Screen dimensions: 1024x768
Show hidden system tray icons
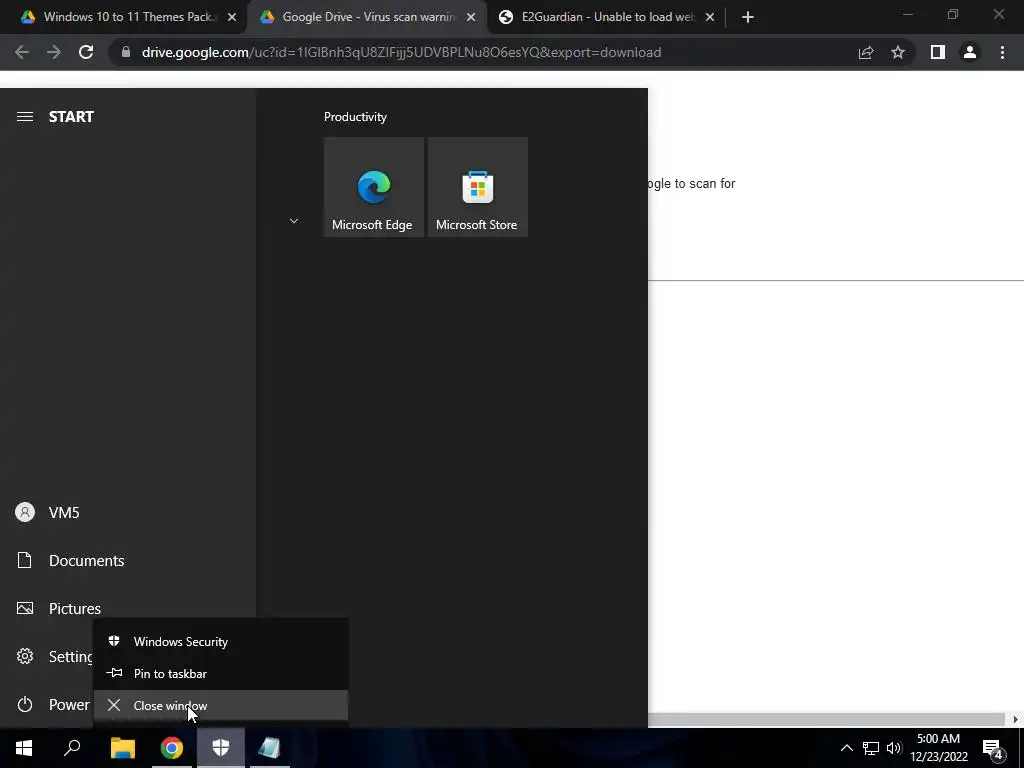click(x=846, y=748)
